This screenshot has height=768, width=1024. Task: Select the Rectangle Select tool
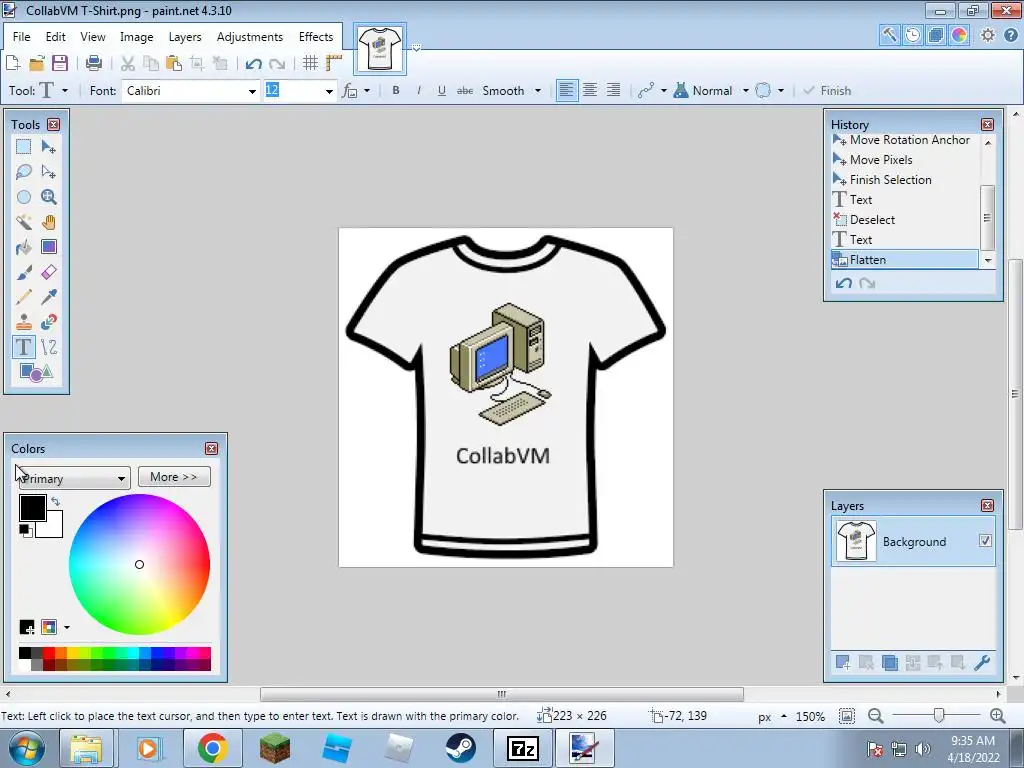(x=24, y=147)
